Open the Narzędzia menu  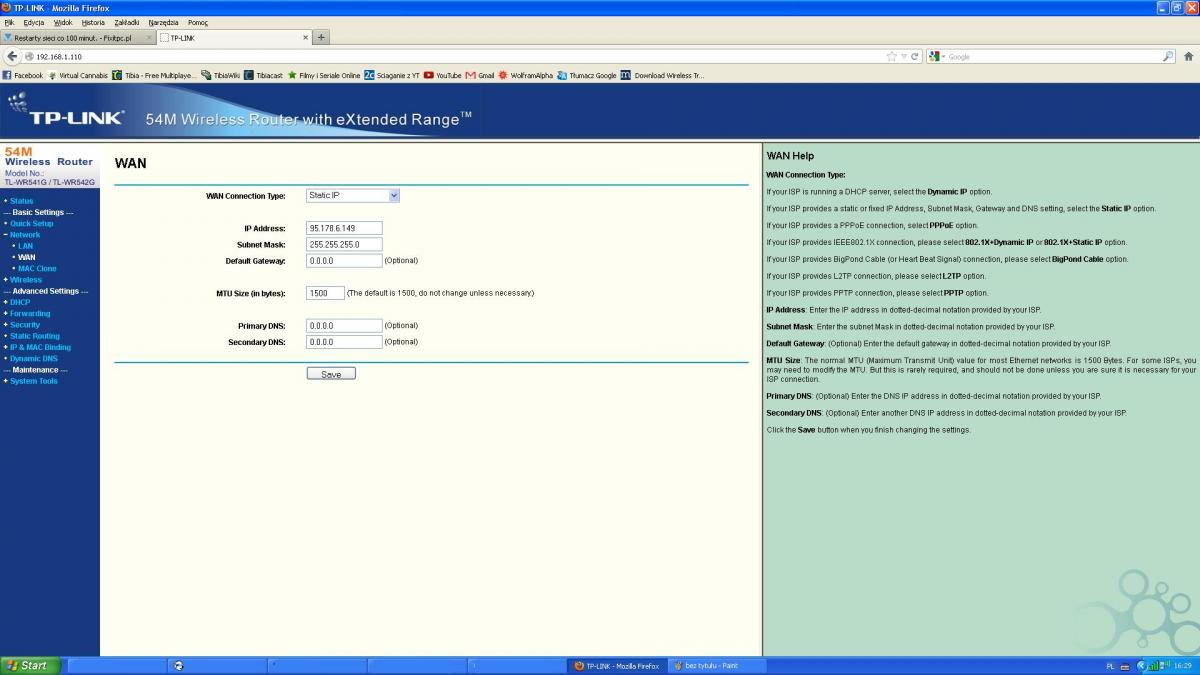pos(163,22)
